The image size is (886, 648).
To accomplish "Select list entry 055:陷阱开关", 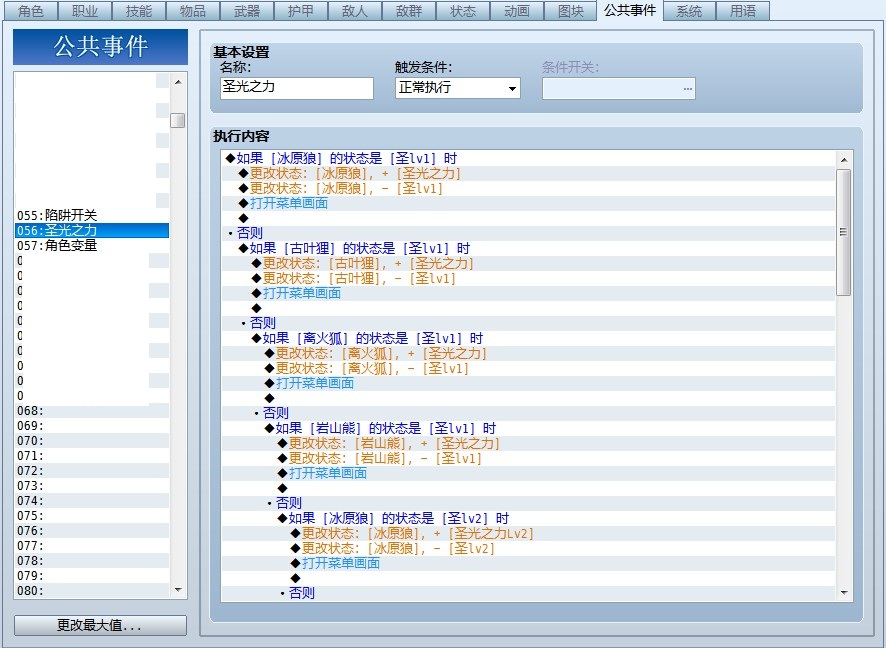I will tap(92, 215).
